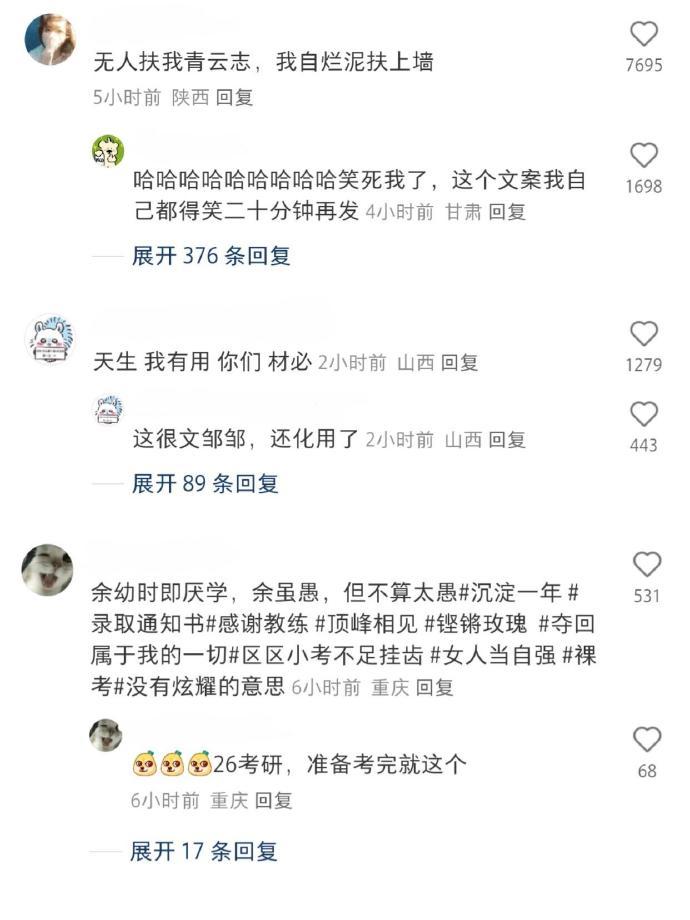This screenshot has width=690, height=920.
Task: Open the Shaanxi commenter's avatar profile
Action: tap(50, 39)
